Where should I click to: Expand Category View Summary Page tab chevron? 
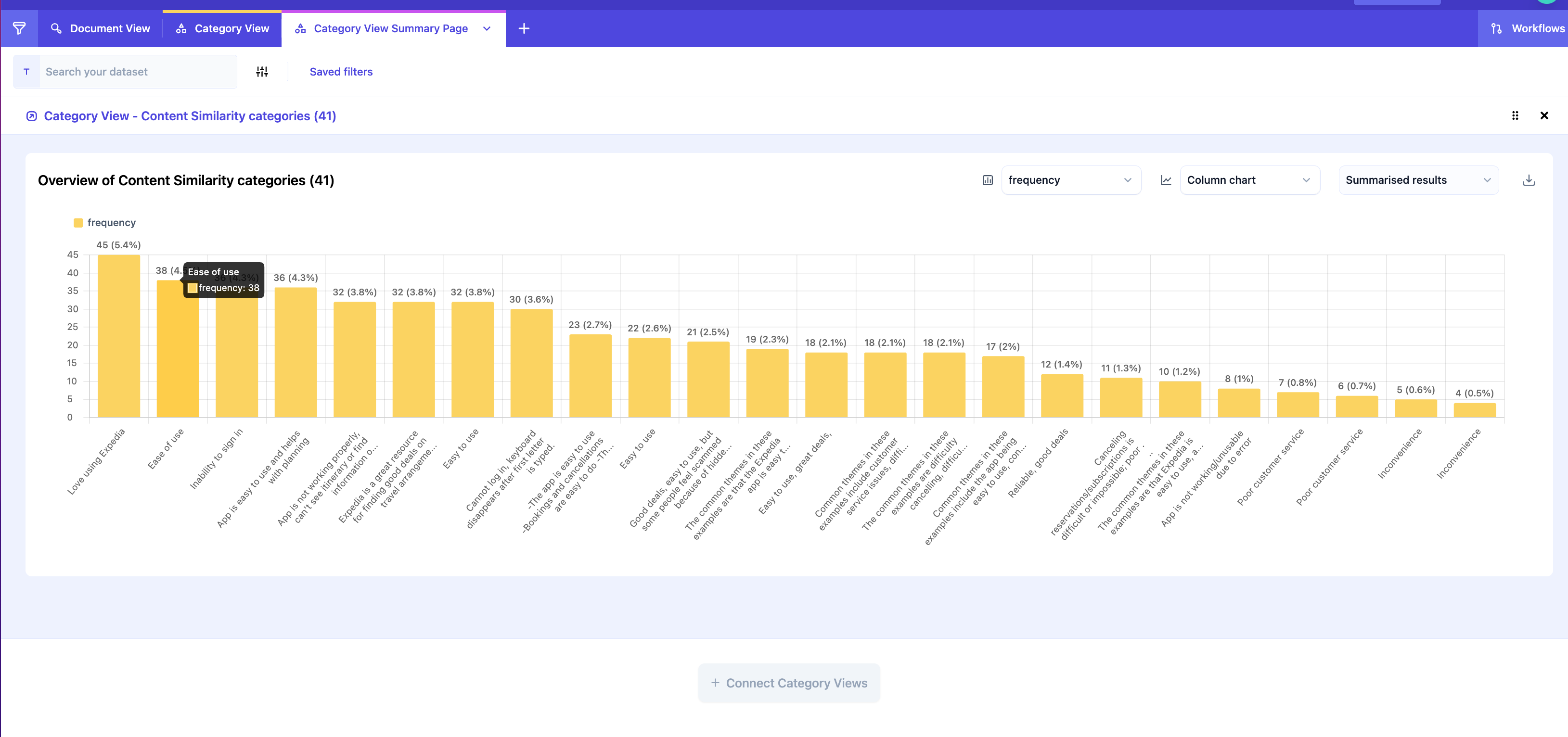487,28
